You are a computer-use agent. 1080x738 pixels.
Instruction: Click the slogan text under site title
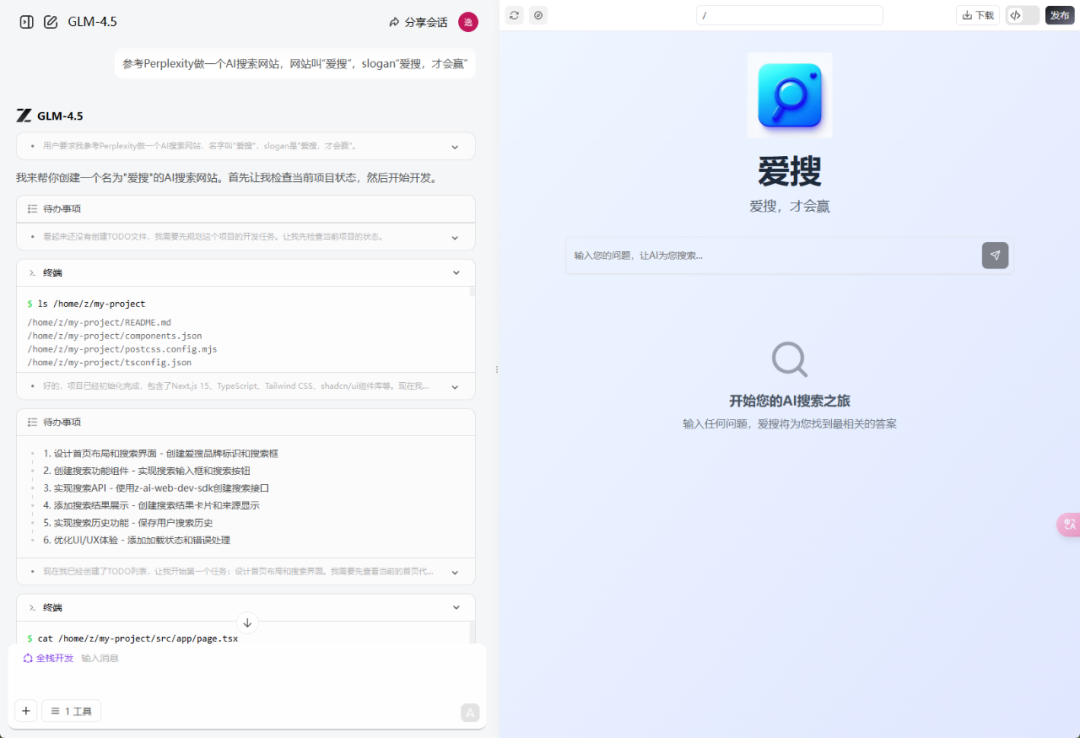[x=789, y=206]
